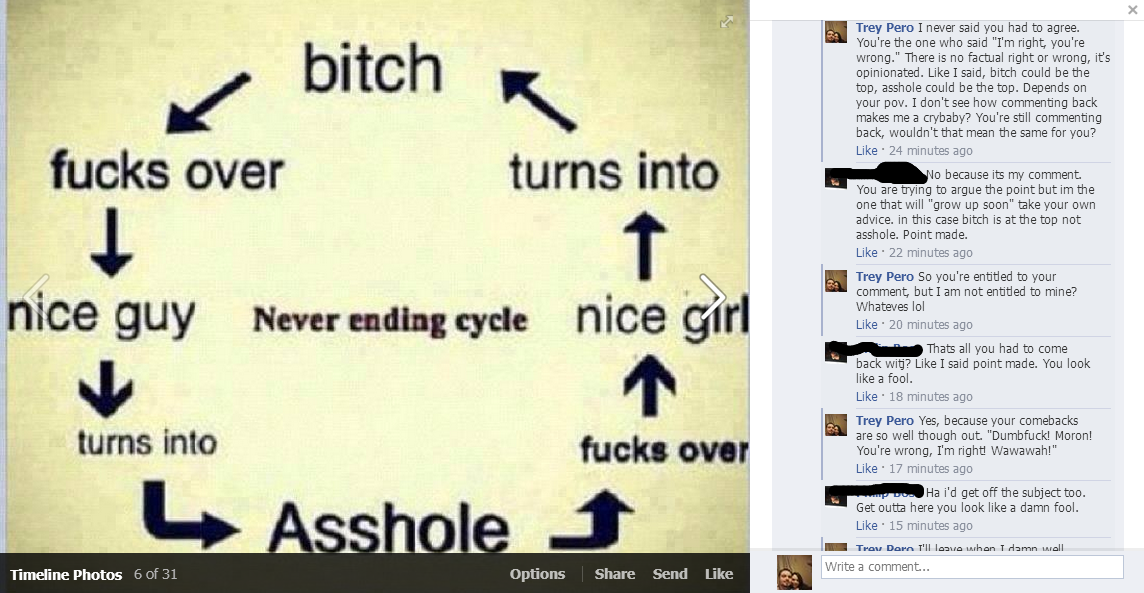Click the 15 minutes ago timestamp
This screenshot has height=593, width=1144.
pos(930,525)
